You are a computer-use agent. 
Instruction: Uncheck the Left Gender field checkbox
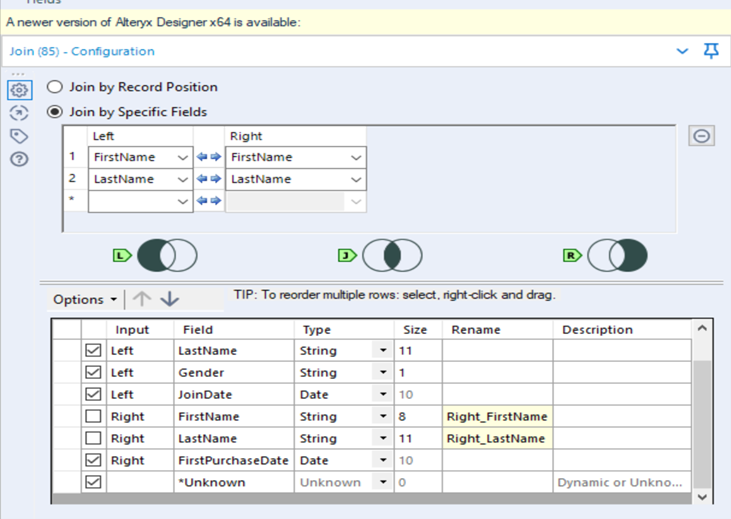coord(94,373)
